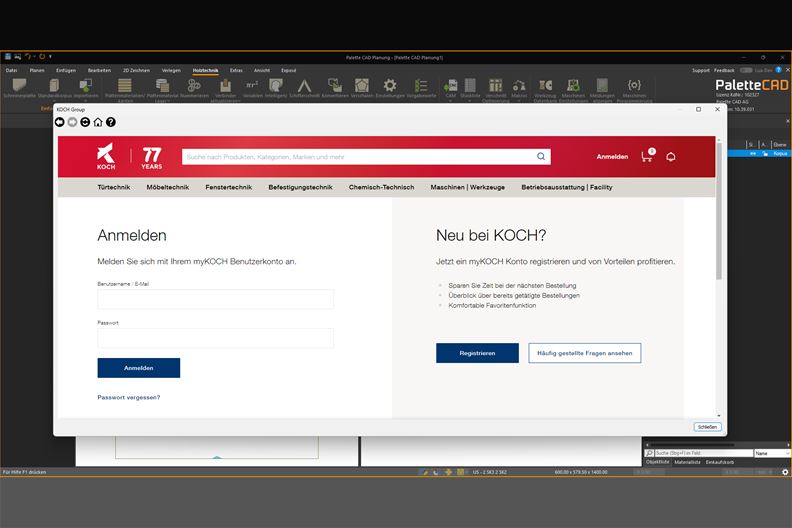Open settings gear in status bar

point(785,472)
